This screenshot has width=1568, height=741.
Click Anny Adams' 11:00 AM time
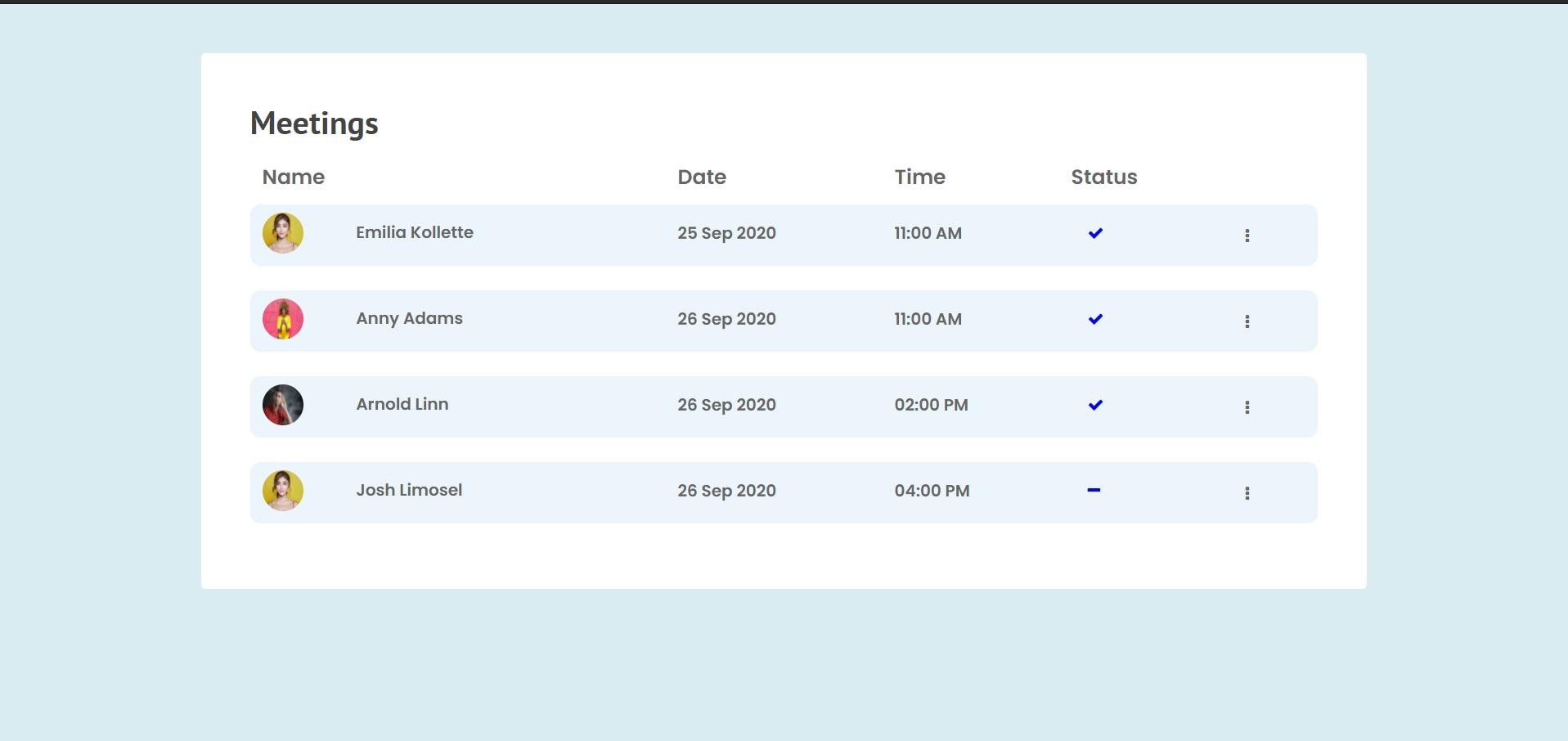(x=928, y=319)
